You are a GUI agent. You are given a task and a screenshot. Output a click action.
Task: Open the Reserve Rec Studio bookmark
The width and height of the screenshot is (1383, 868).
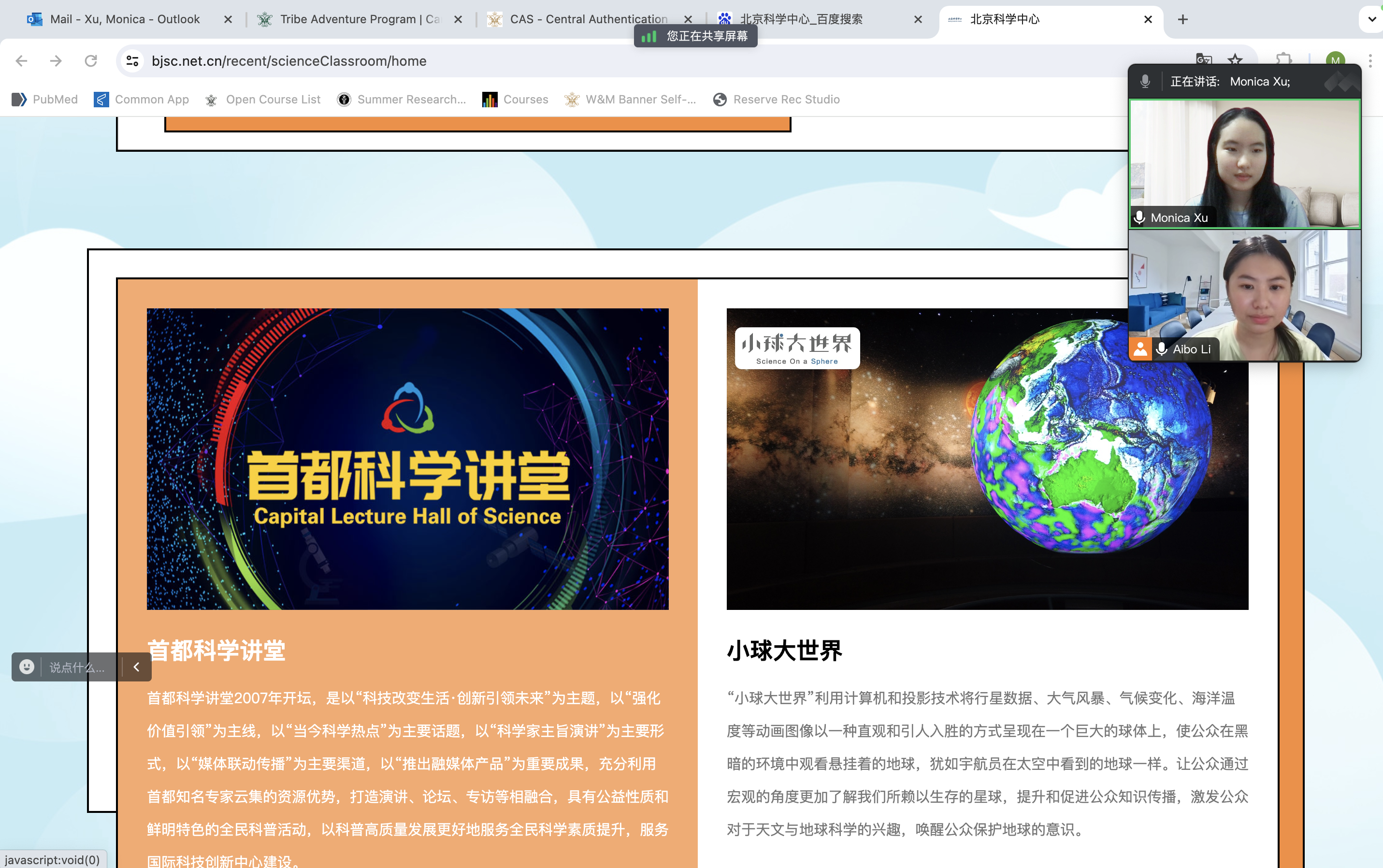[777, 99]
